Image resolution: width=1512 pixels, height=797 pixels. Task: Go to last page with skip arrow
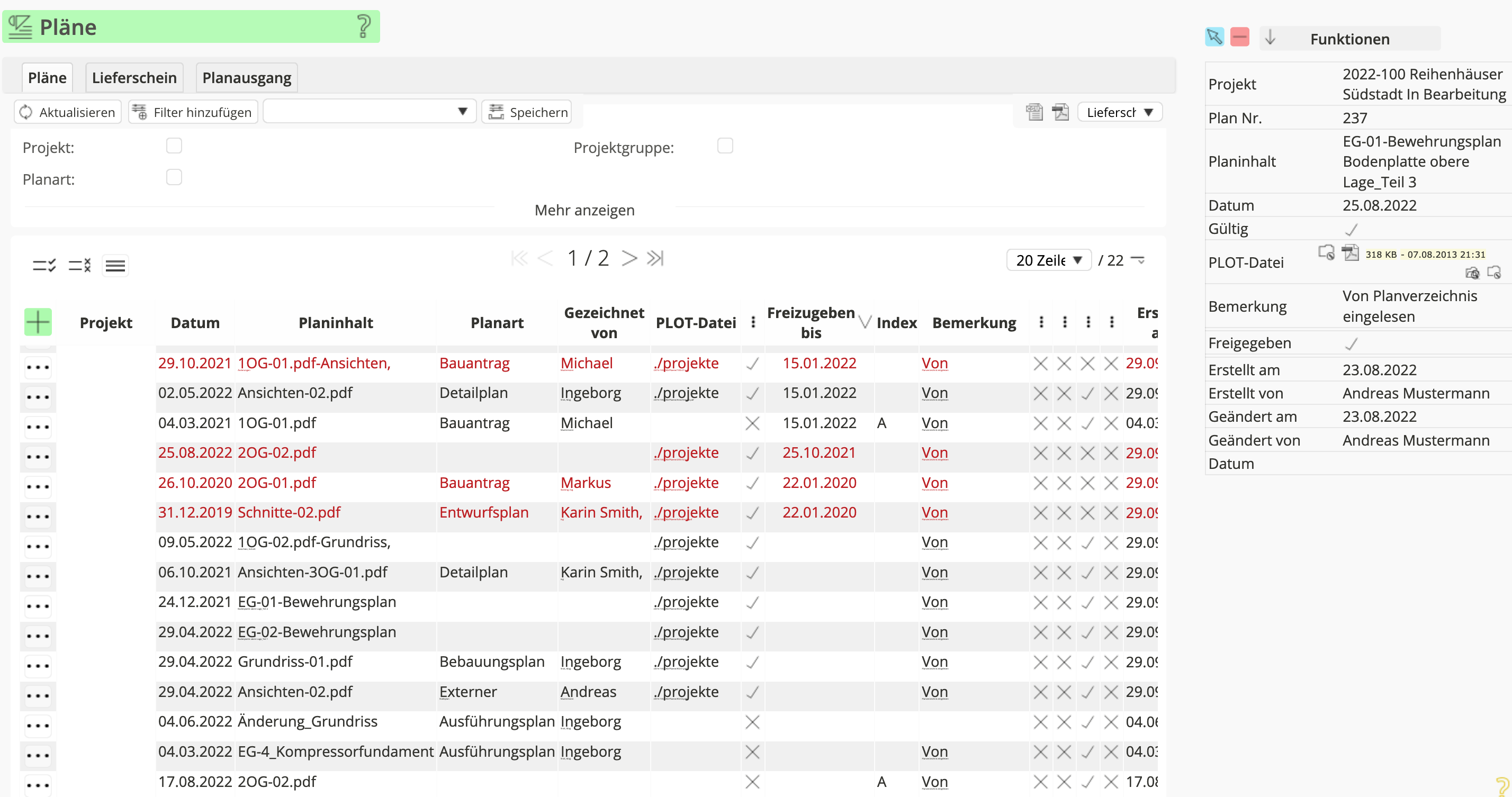655,258
